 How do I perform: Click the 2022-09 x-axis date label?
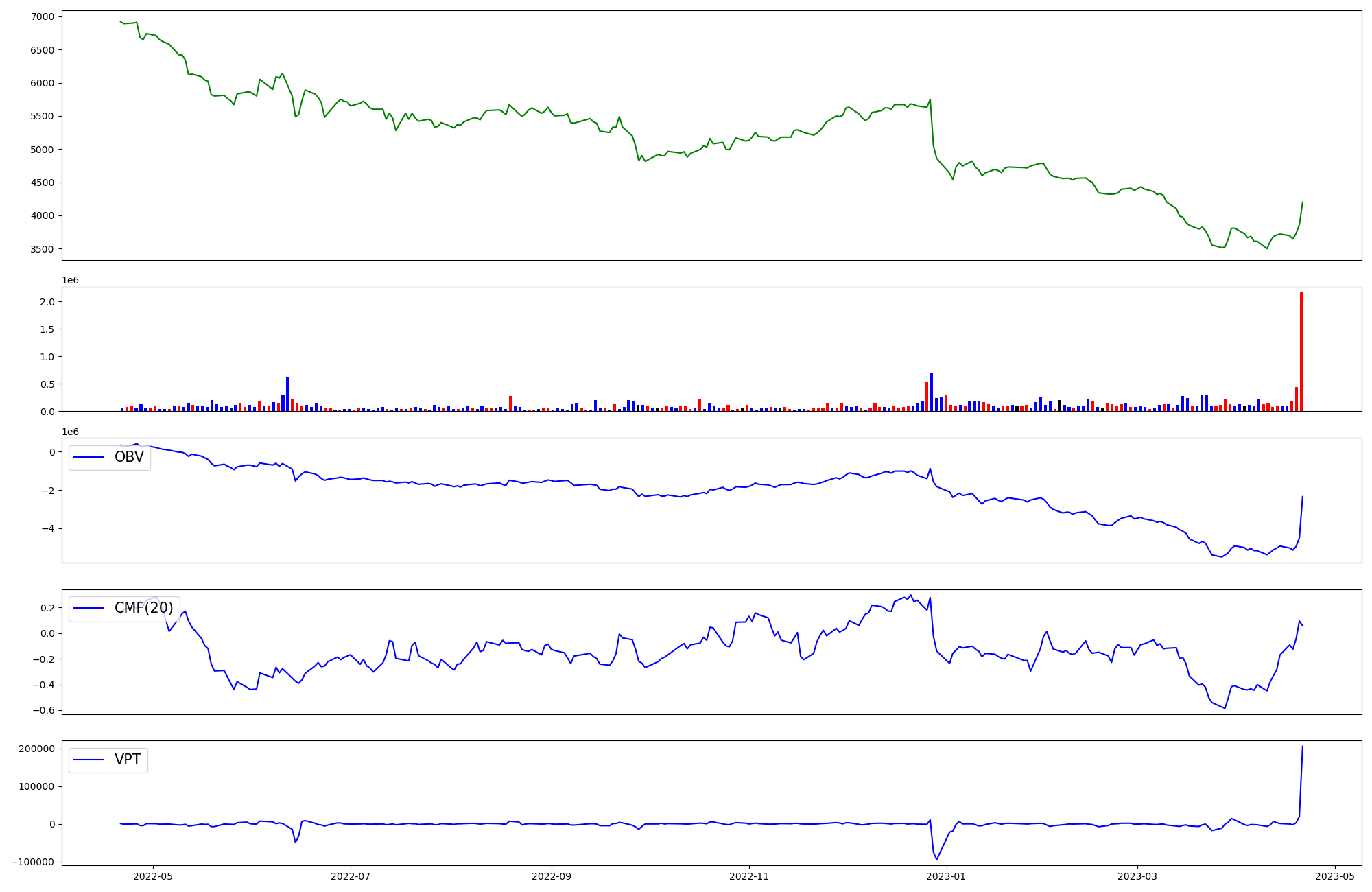tap(552, 876)
